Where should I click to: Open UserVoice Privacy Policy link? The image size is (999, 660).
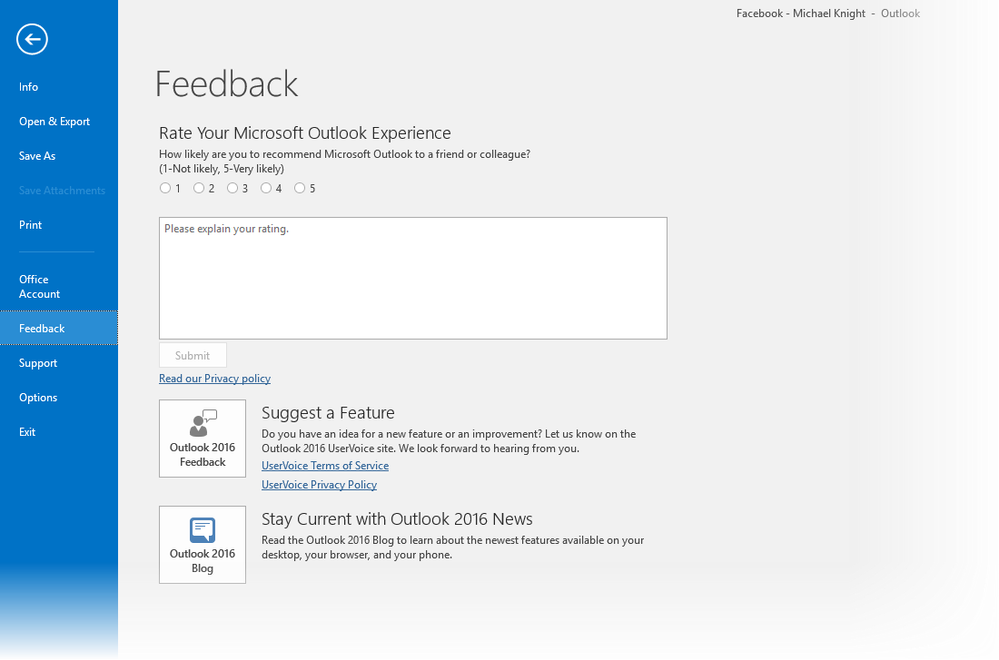click(x=319, y=485)
